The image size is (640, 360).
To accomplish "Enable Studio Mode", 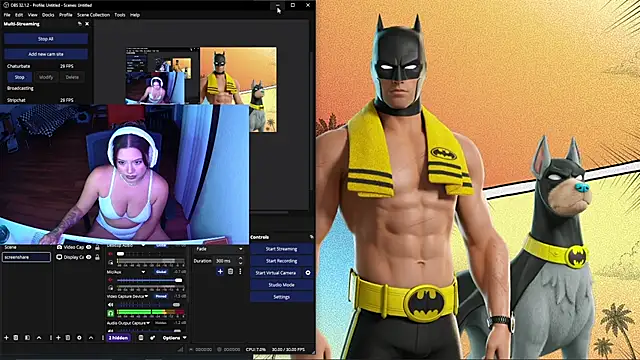I will 281,285.
